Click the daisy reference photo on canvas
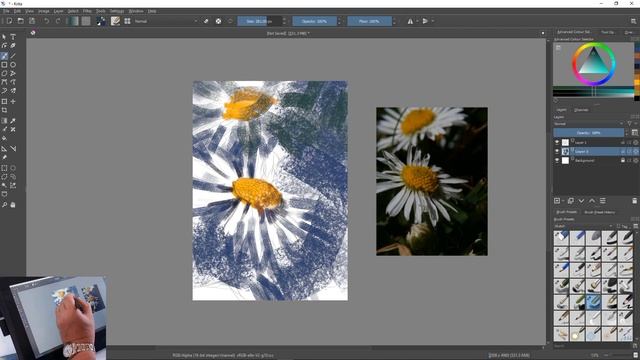 click(432, 181)
